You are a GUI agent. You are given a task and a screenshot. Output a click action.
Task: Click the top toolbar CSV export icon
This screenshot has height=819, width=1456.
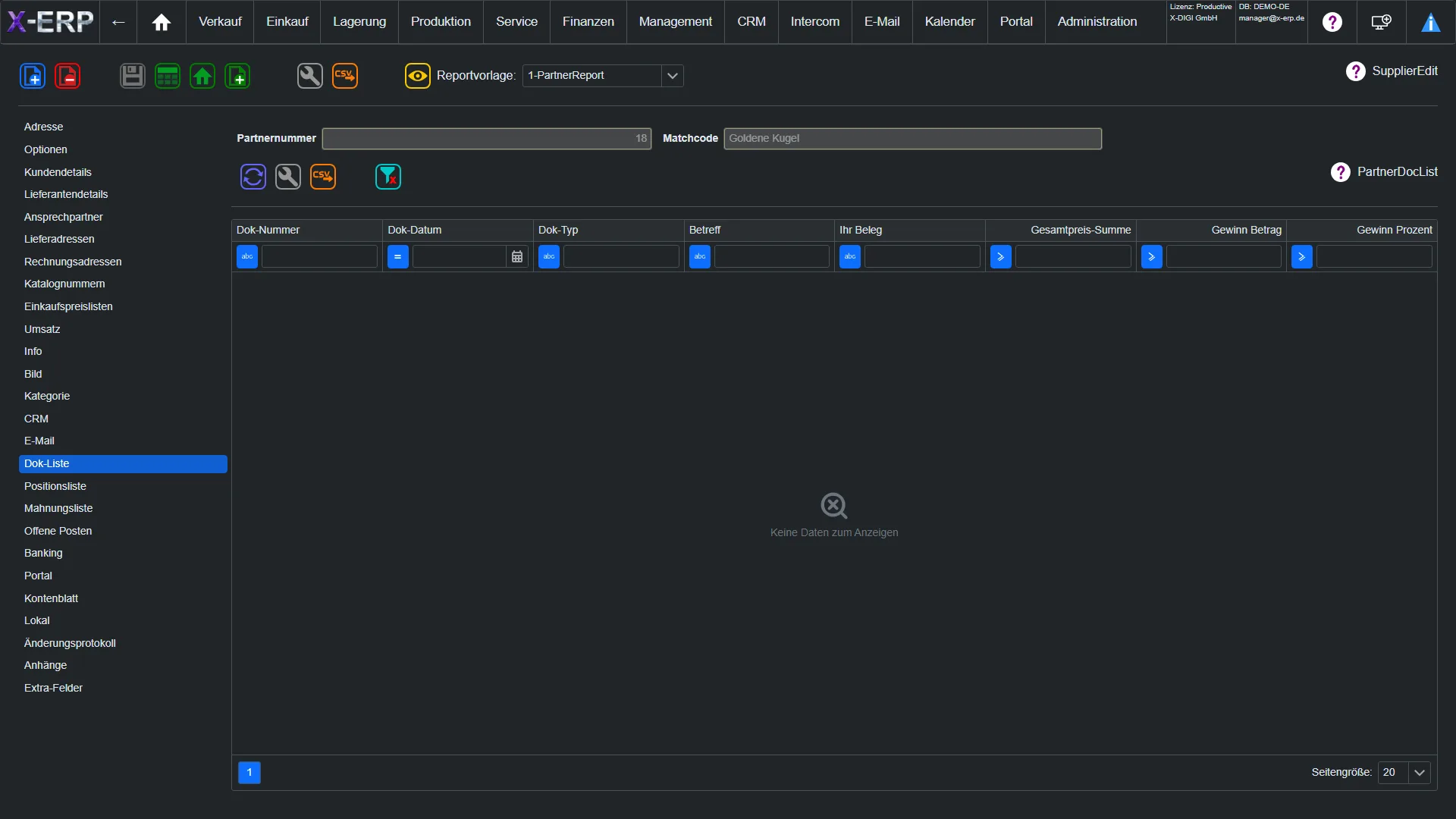345,76
